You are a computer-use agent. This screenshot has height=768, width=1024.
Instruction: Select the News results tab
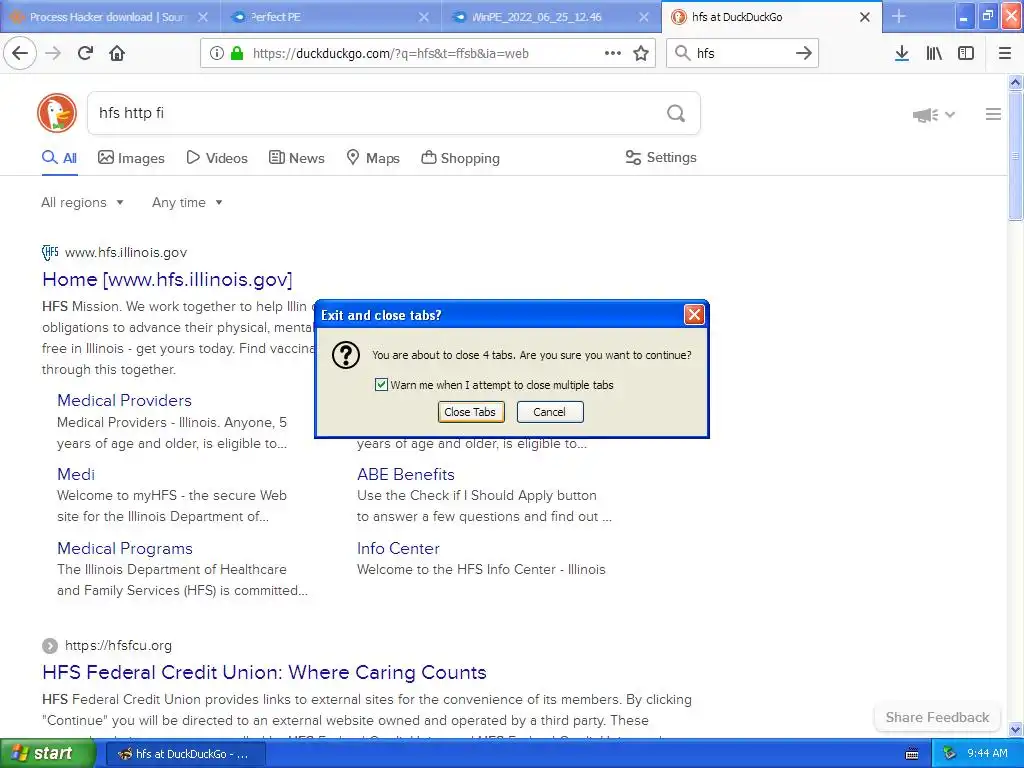point(296,158)
